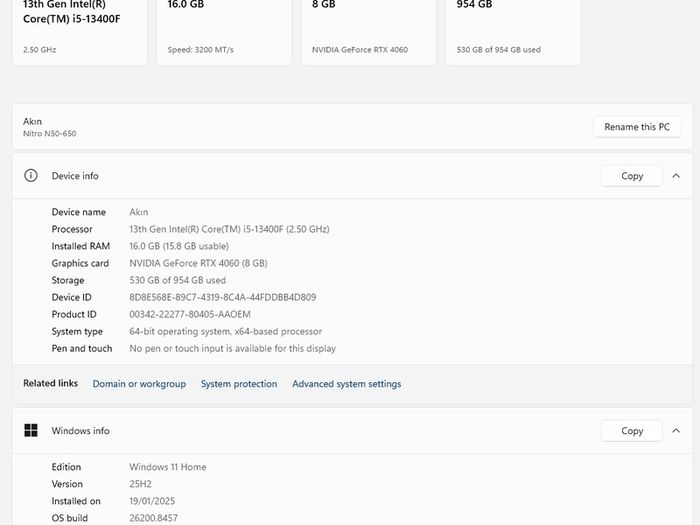The width and height of the screenshot is (700, 525).
Task: Click the Device info section heading
Action: pos(75,176)
